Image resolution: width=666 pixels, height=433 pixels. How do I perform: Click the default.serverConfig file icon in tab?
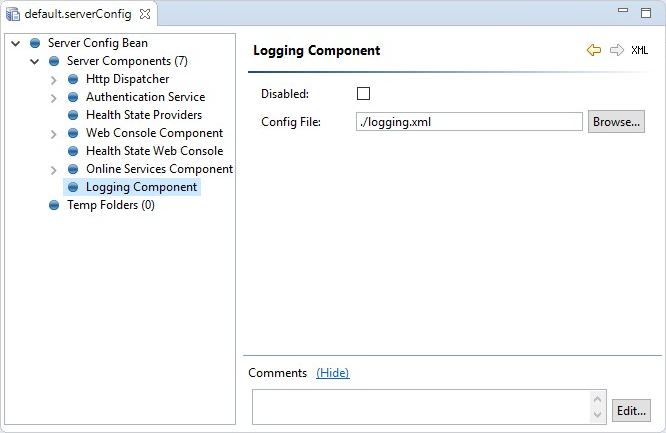pyautogui.click(x=13, y=15)
